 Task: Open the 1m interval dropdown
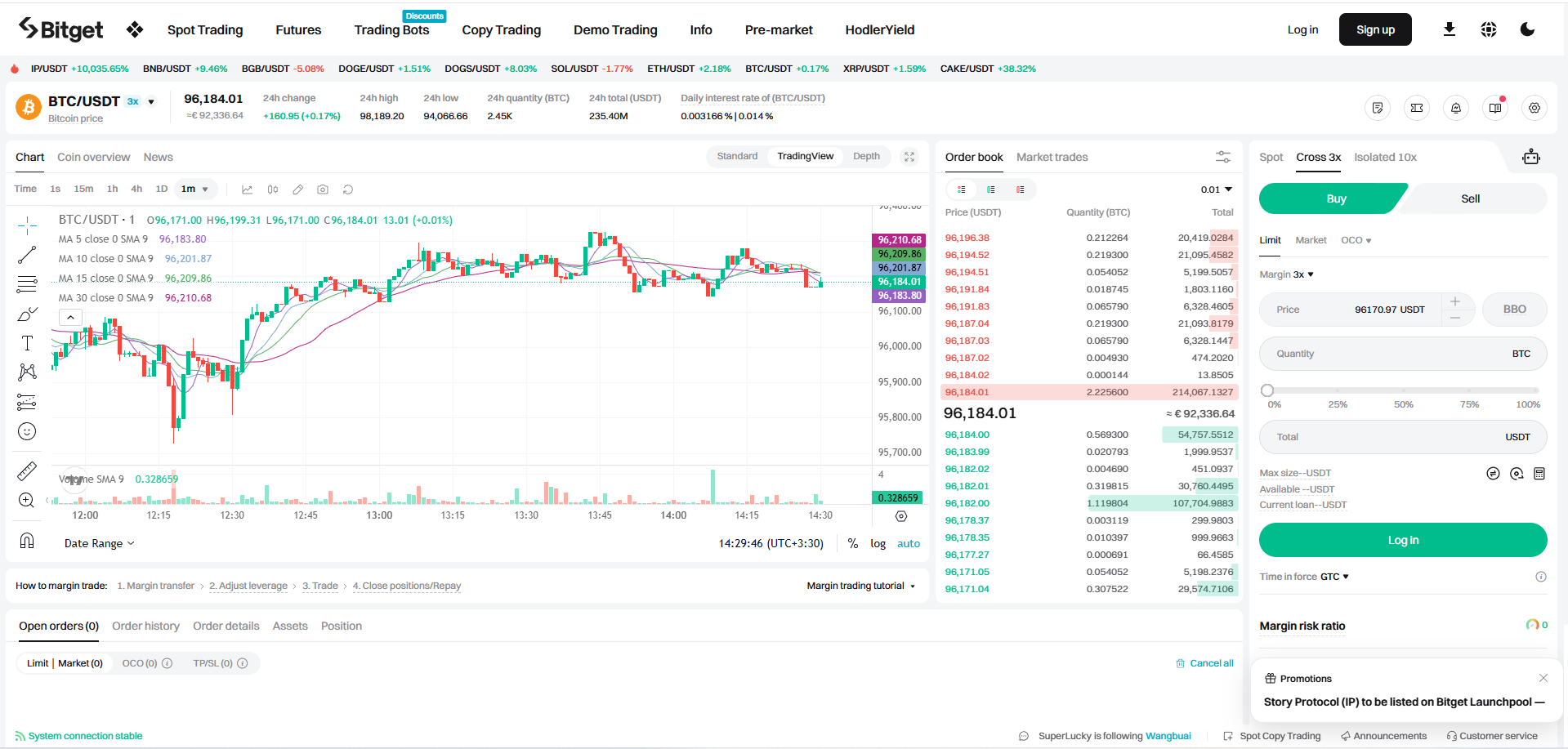(x=196, y=189)
